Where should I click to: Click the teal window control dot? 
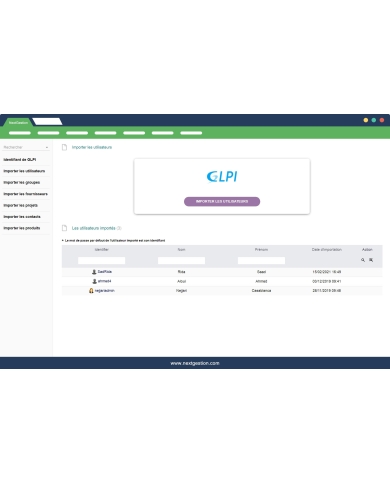tap(374, 120)
